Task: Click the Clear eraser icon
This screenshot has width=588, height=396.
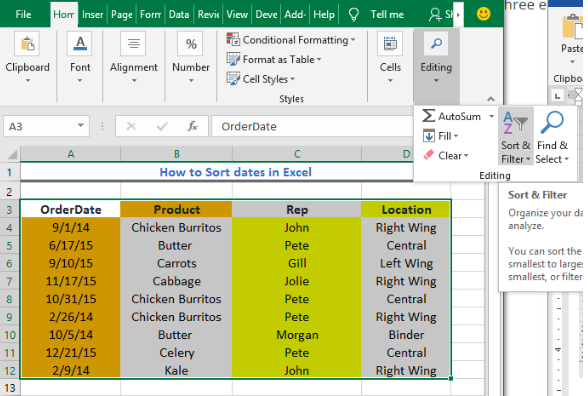Action: coord(429,155)
